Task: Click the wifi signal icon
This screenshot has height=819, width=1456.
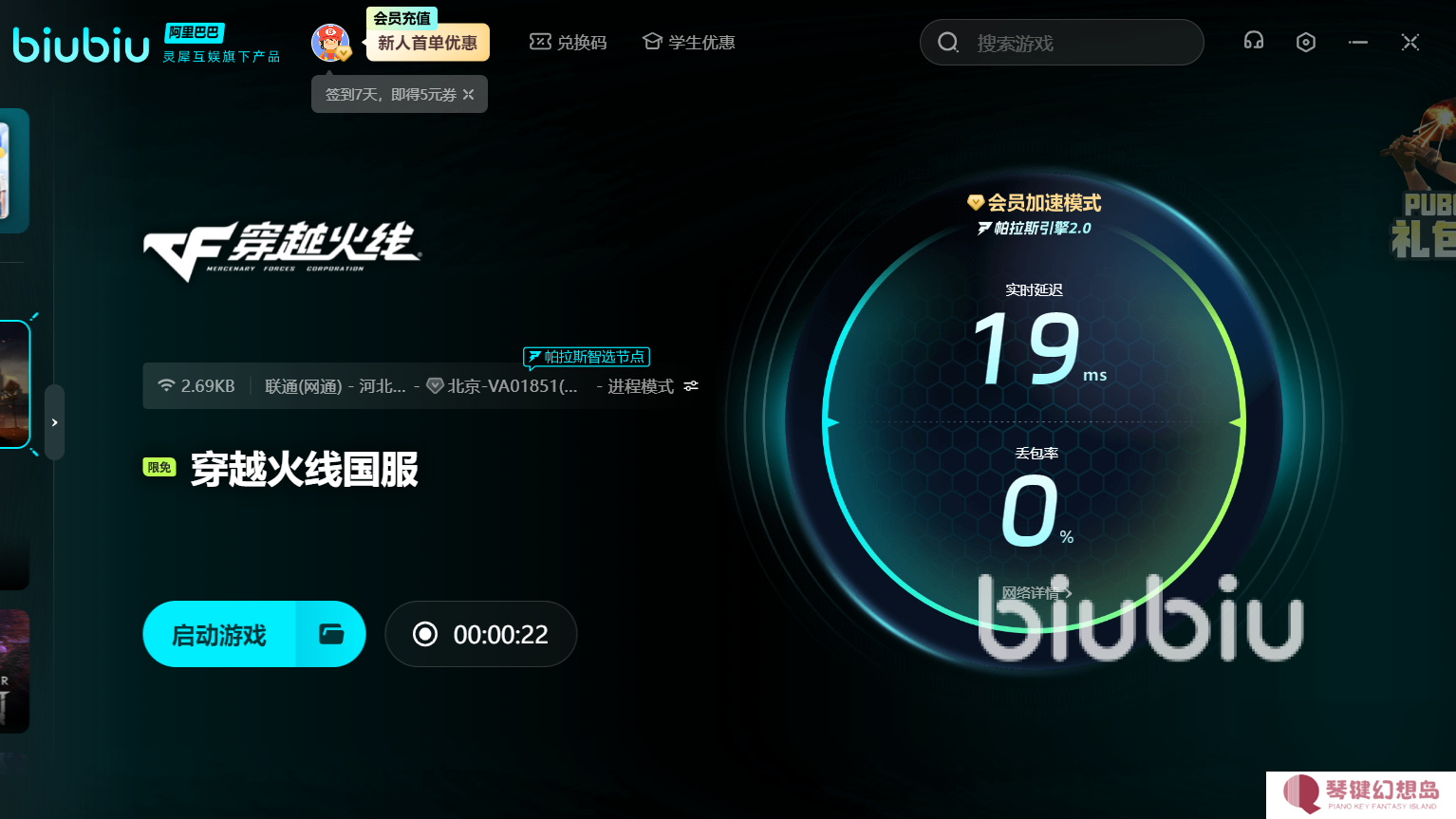Action: pyautogui.click(x=166, y=385)
